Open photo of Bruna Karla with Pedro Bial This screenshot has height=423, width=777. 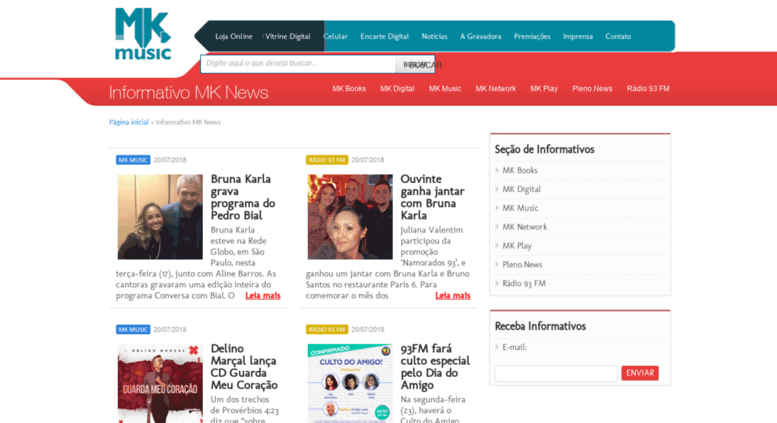160,216
